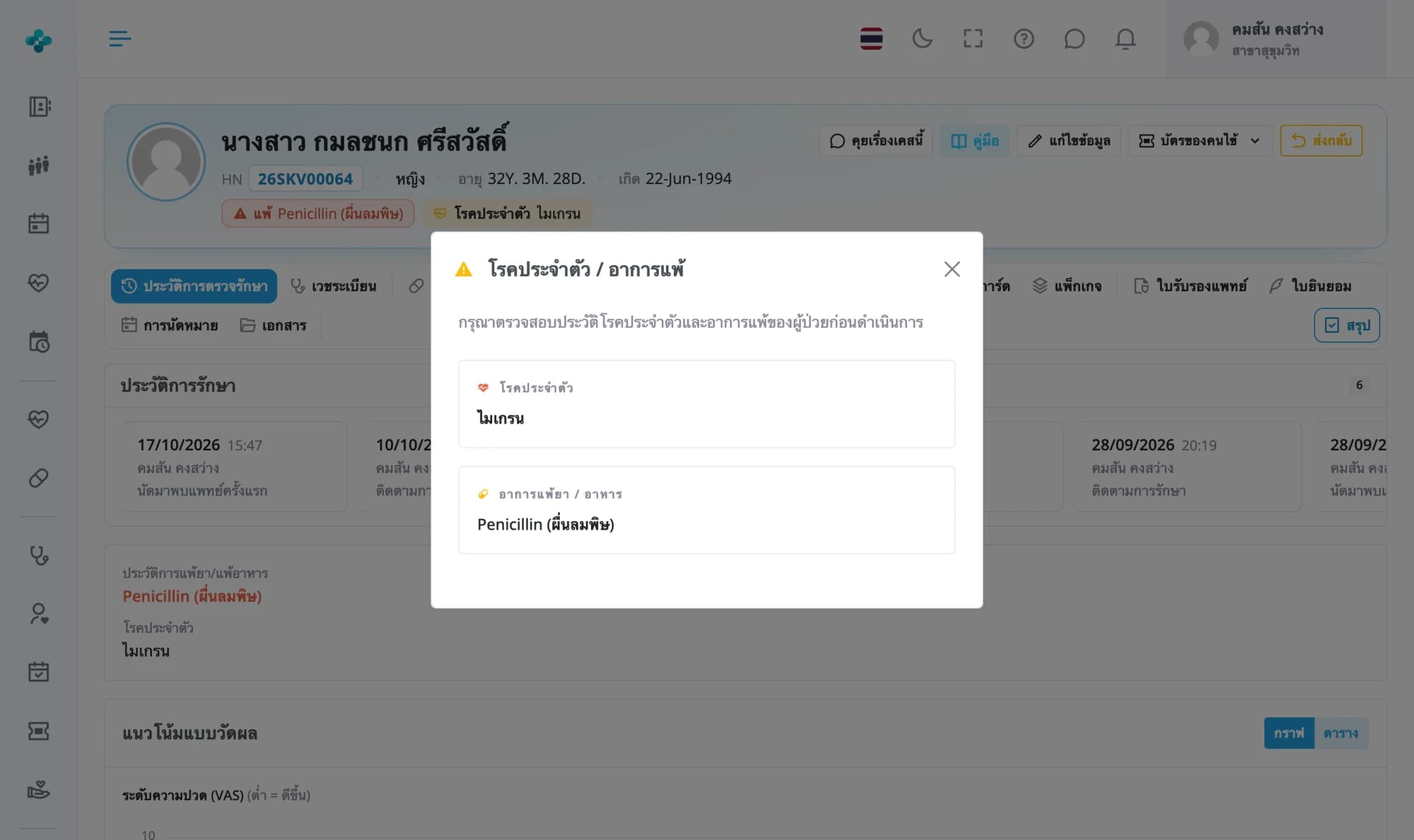Switch chart view to ตาราง

click(x=1341, y=733)
